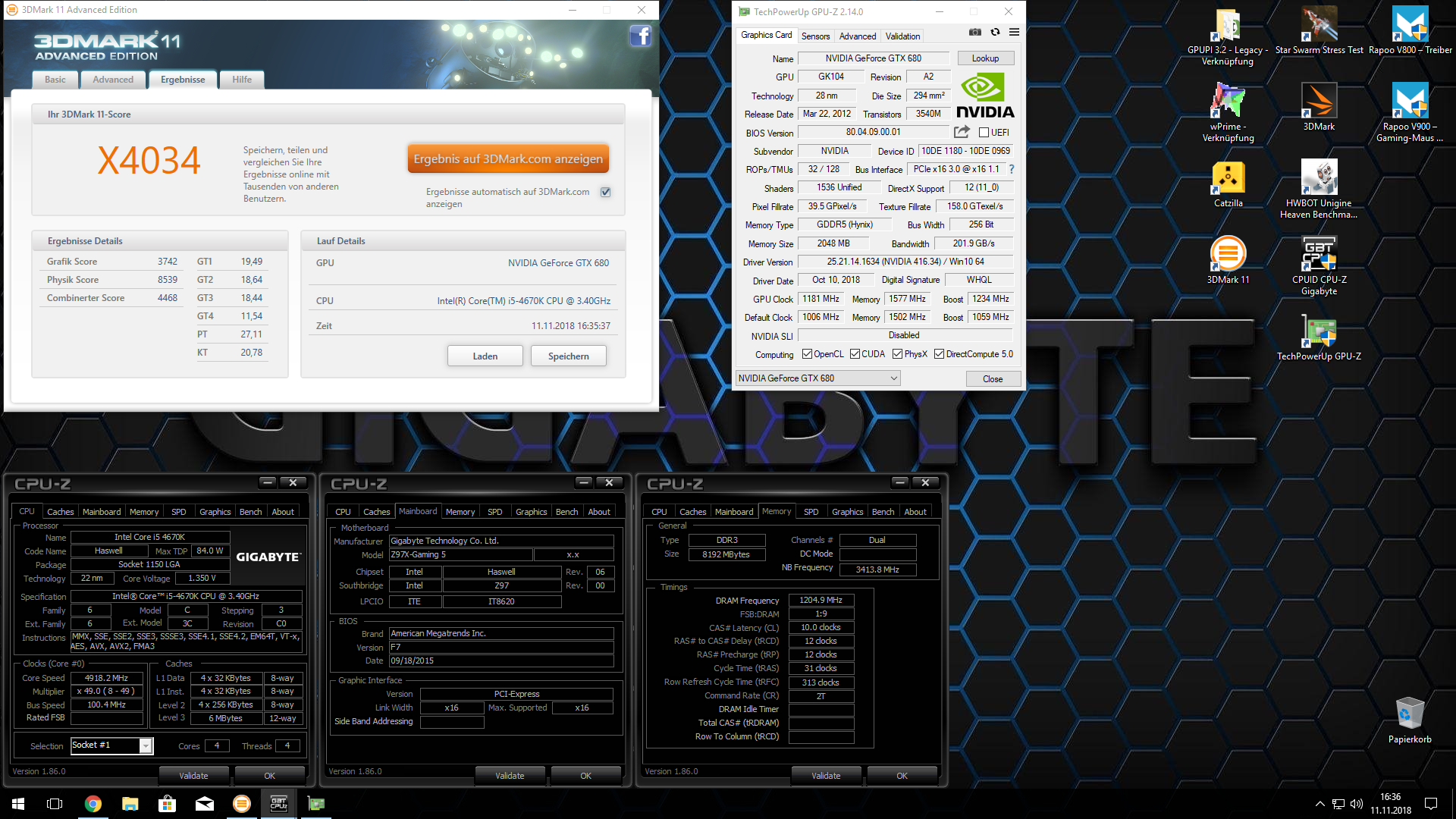1456x819 pixels.
Task: Click Ergebnis auf 3DMark.com anzeigen button
Action: 508,158
